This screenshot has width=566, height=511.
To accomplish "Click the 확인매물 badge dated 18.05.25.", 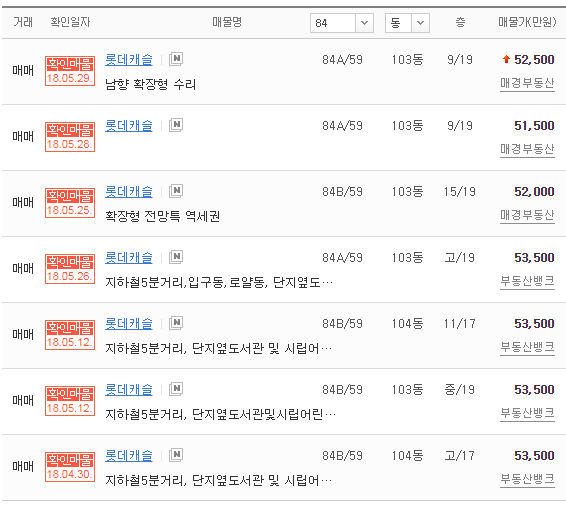I will 70,203.
